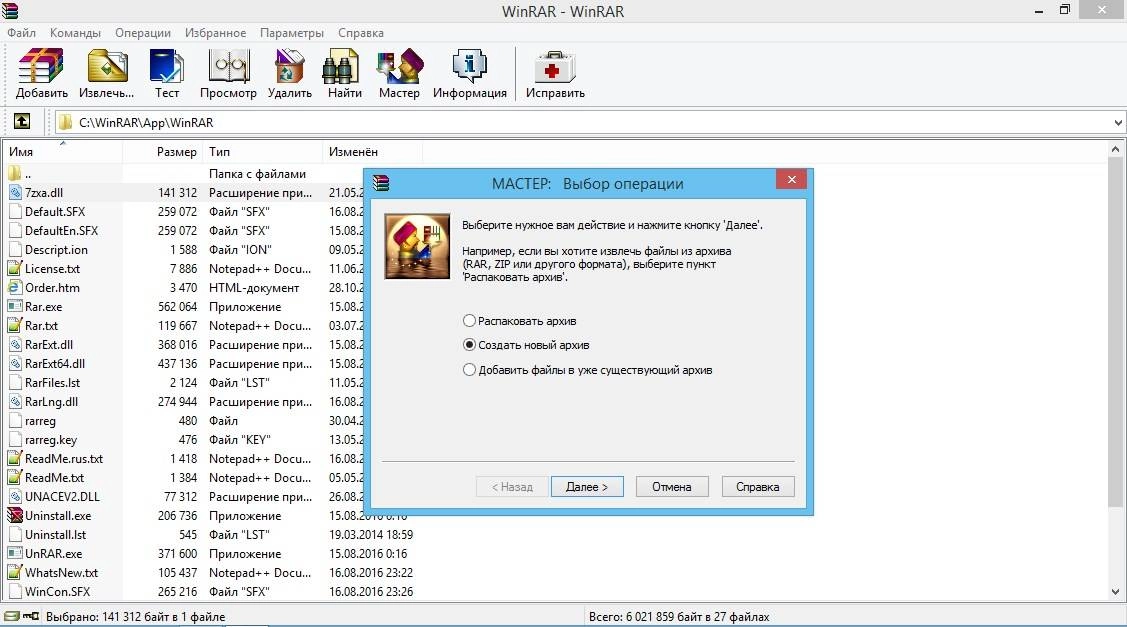Image resolution: width=1127 pixels, height=627 pixels.
Task: Open the Справка menu
Action: point(361,33)
